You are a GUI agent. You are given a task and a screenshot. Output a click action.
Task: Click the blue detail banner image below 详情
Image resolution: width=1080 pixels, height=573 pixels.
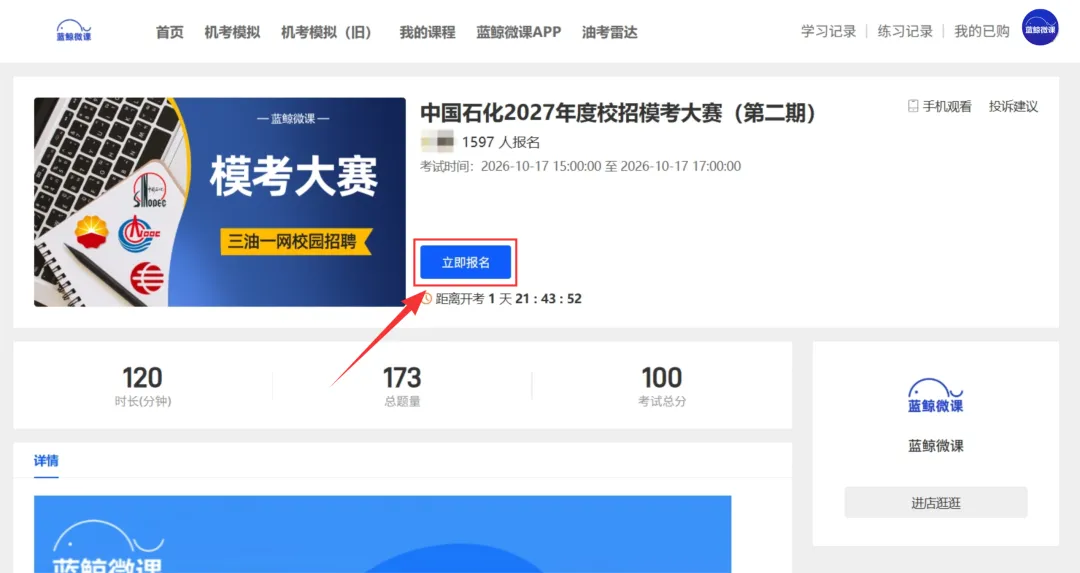382,534
